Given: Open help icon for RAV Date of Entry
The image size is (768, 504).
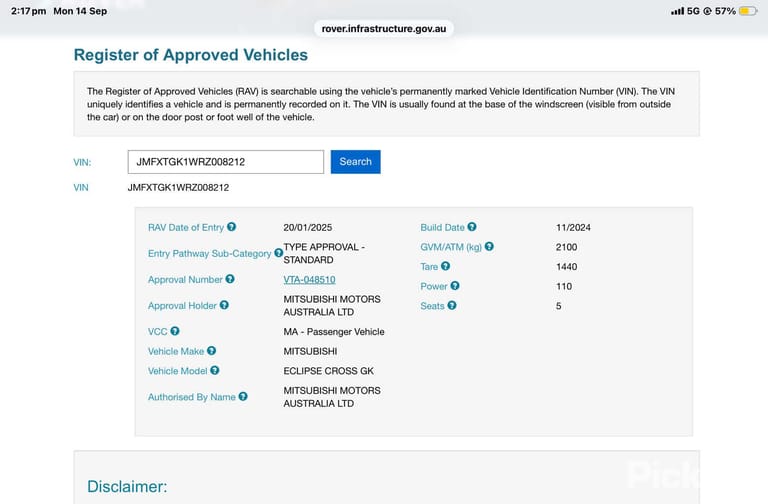Looking at the screenshot, I should [x=231, y=227].
